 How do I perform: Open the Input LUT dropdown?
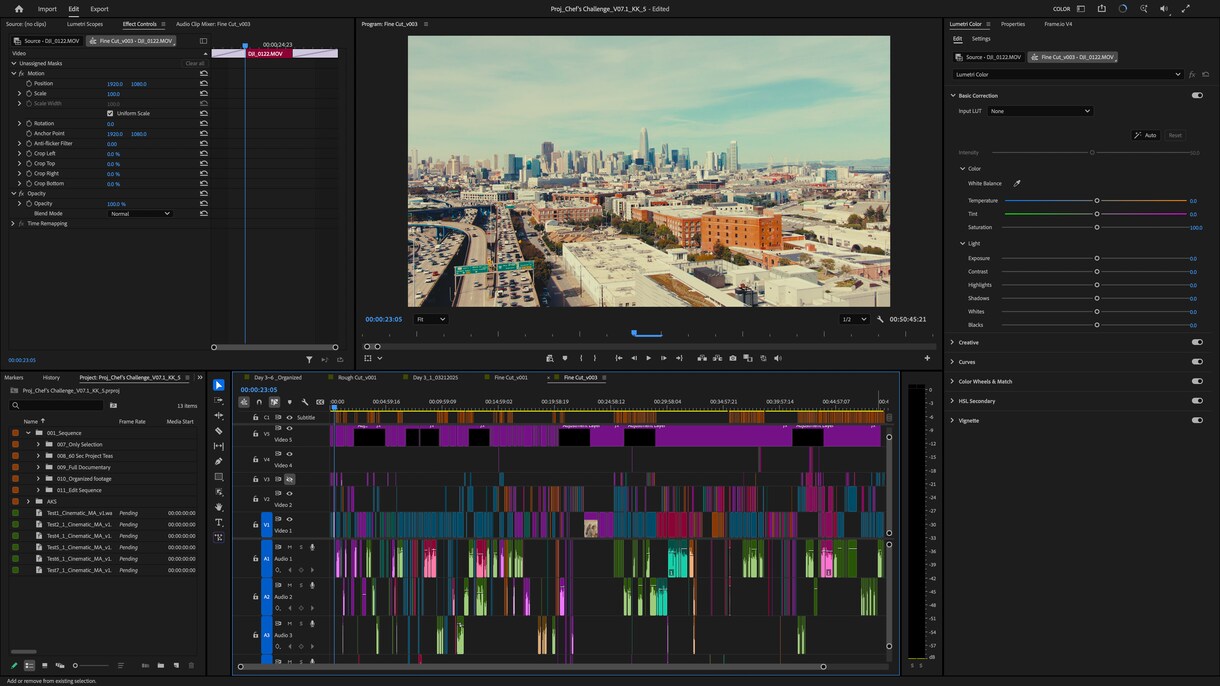tap(1040, 111)
